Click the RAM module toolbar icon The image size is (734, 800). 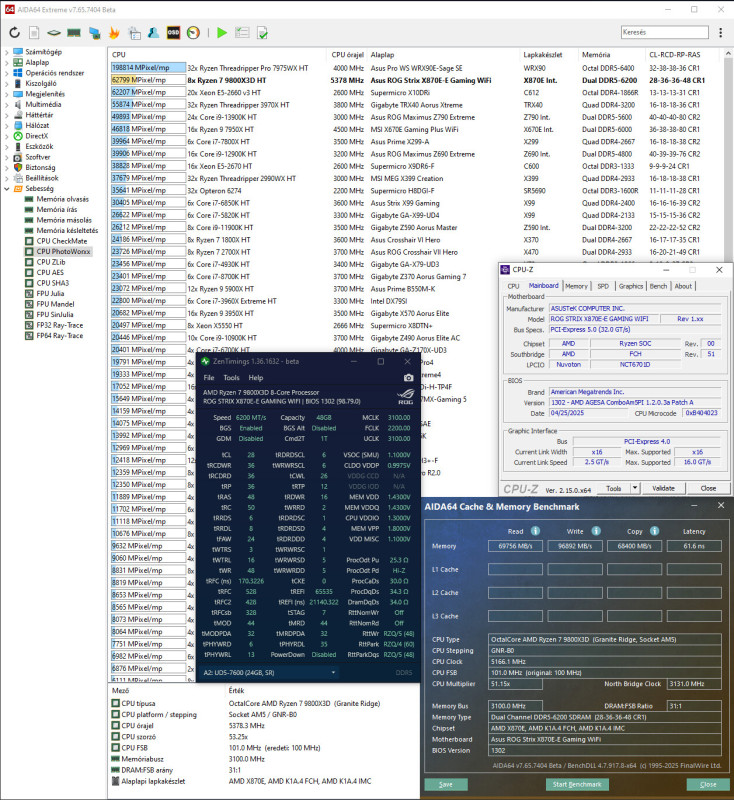tap(74, 33)
